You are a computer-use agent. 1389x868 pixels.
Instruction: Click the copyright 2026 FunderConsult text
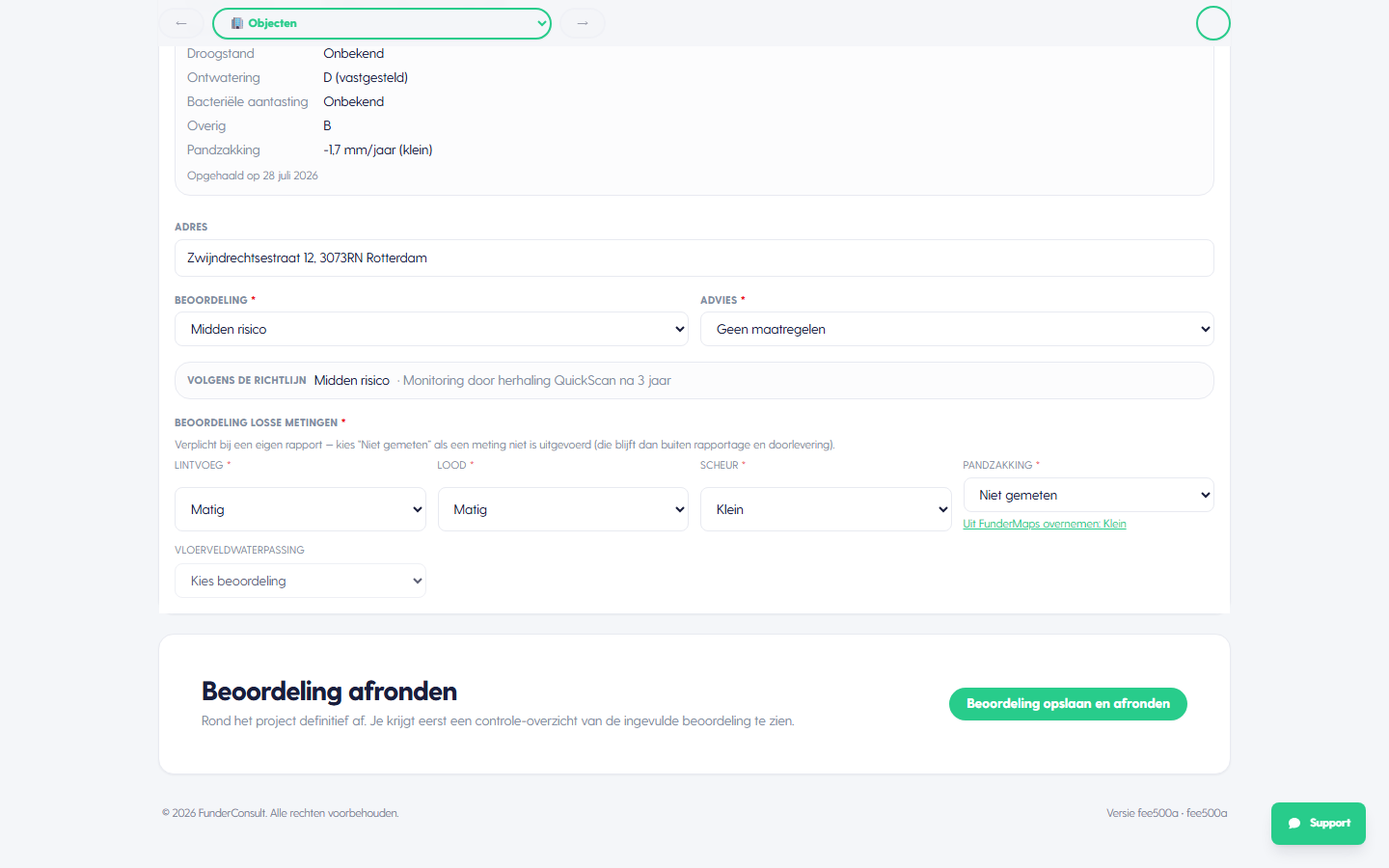(x=281, y=813)
